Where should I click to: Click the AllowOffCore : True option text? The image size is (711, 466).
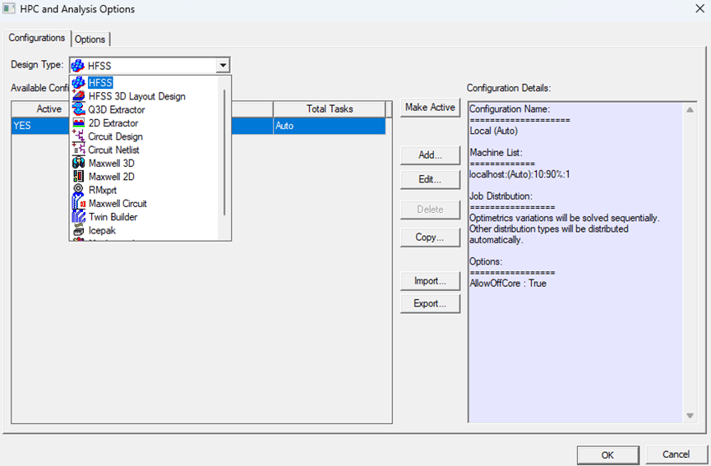pos(508,283)
